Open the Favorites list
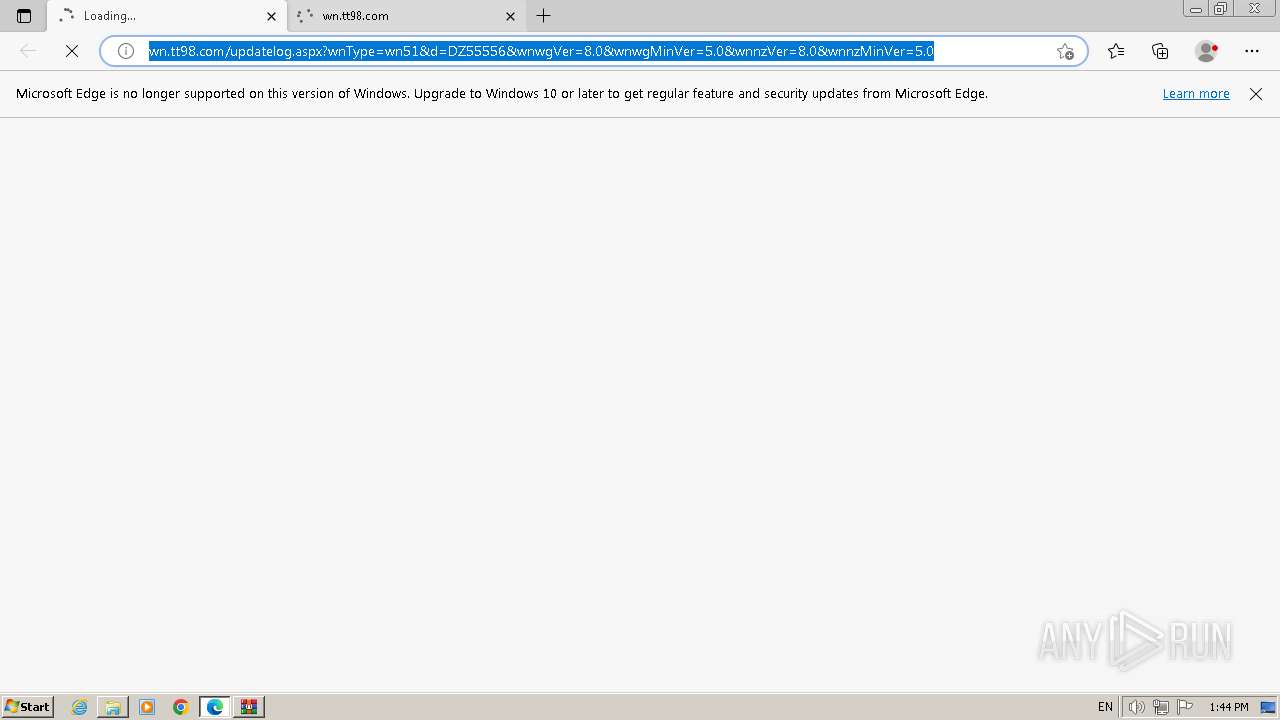 [x=1116, y=51]
